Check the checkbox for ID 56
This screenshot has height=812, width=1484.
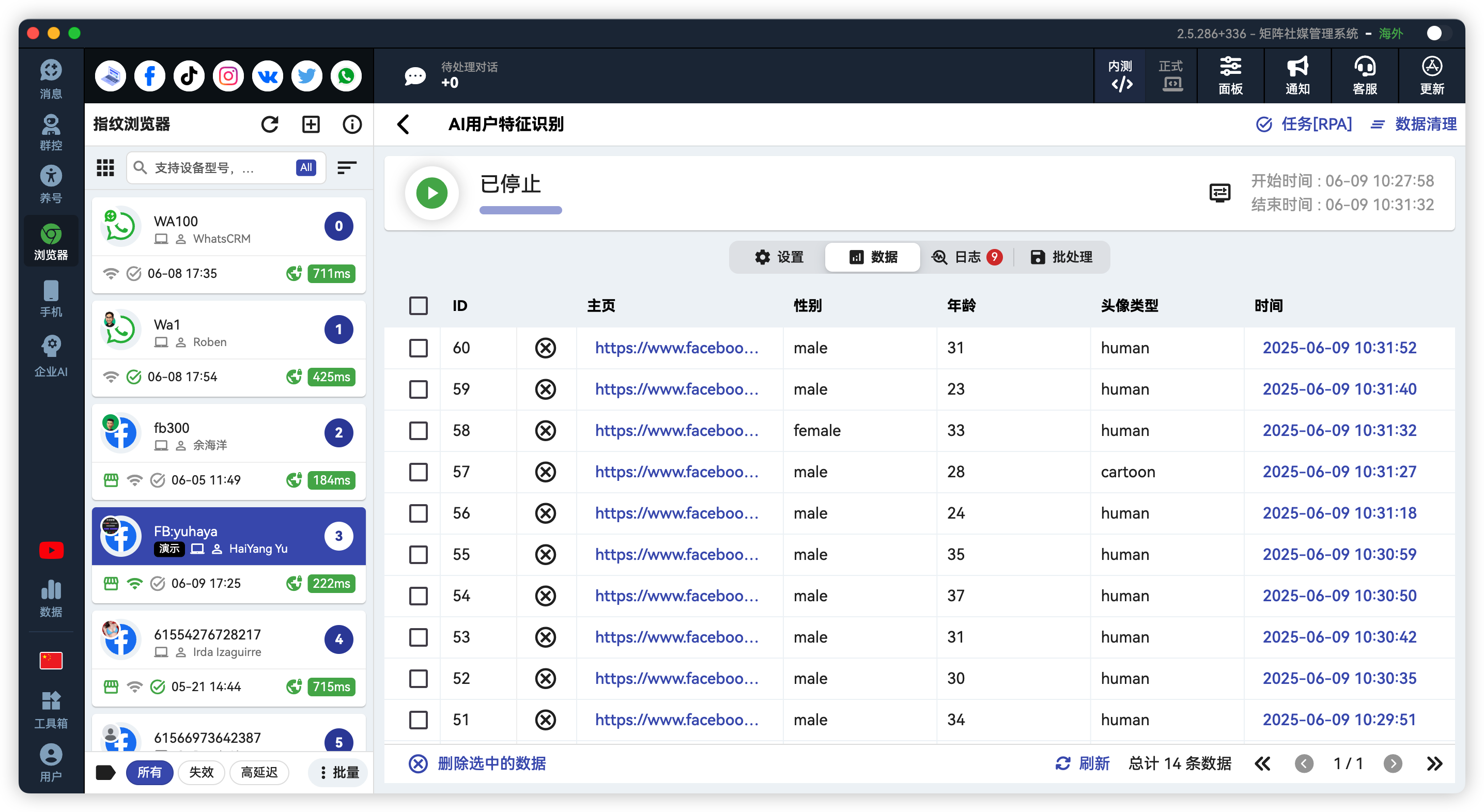(418, 513)
